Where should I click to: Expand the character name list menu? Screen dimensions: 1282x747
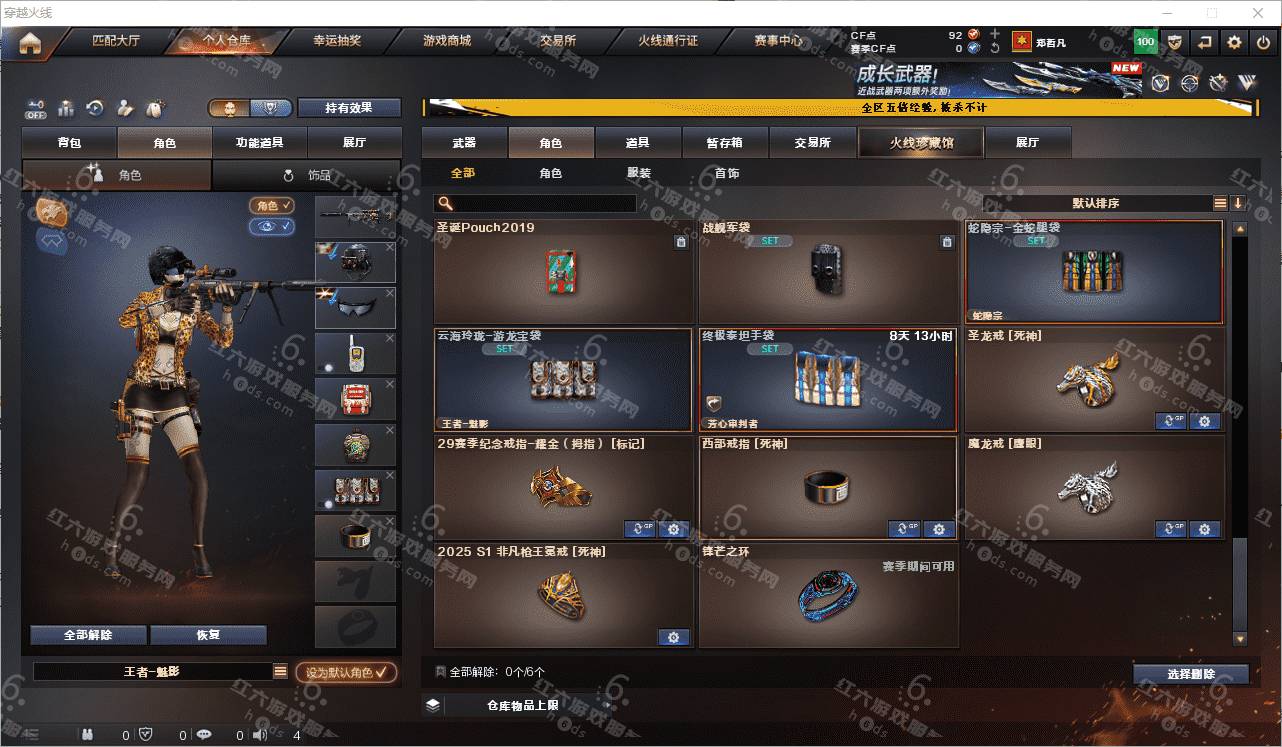281,672
